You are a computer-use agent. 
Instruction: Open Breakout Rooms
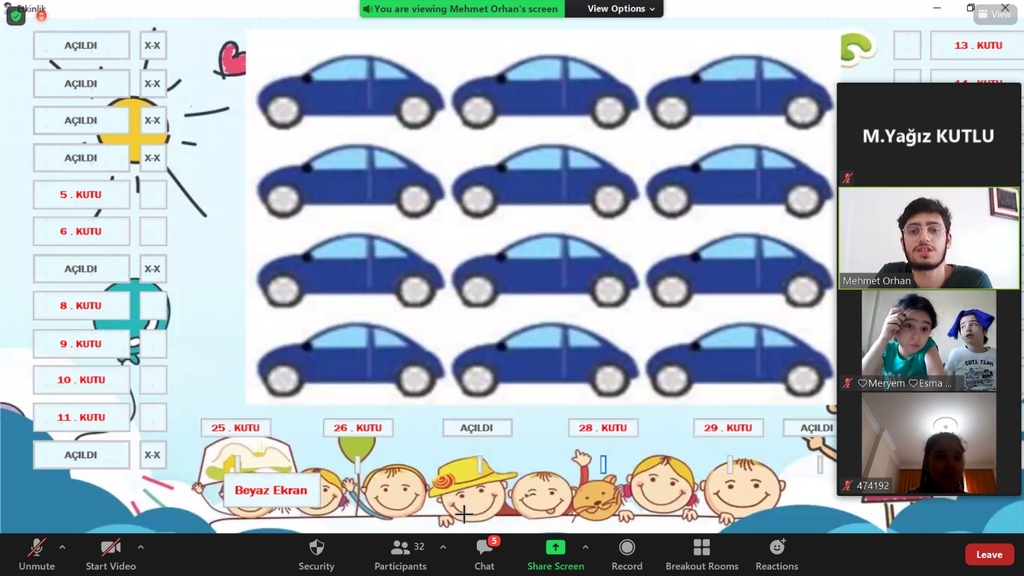[701, 554]
